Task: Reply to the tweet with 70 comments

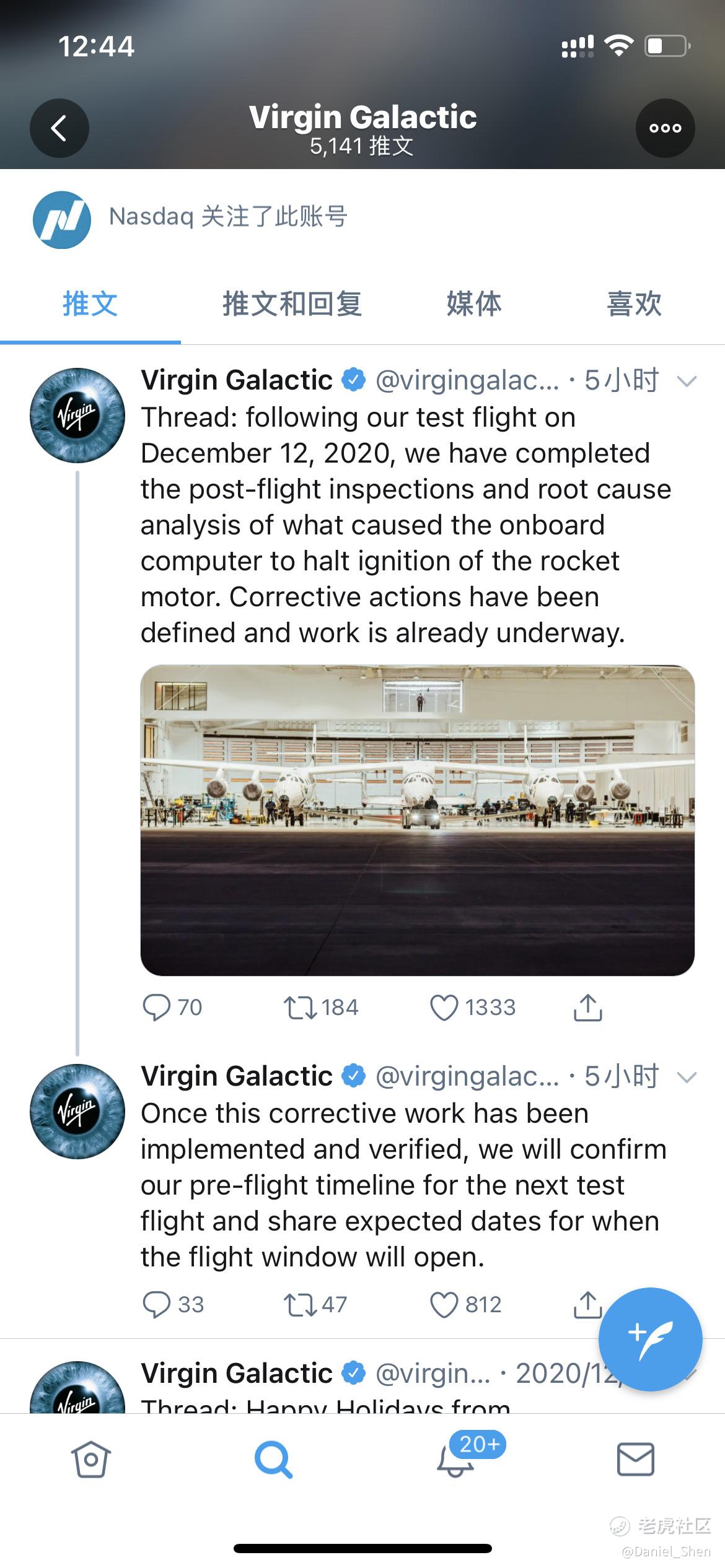Action: point(156,1008)
